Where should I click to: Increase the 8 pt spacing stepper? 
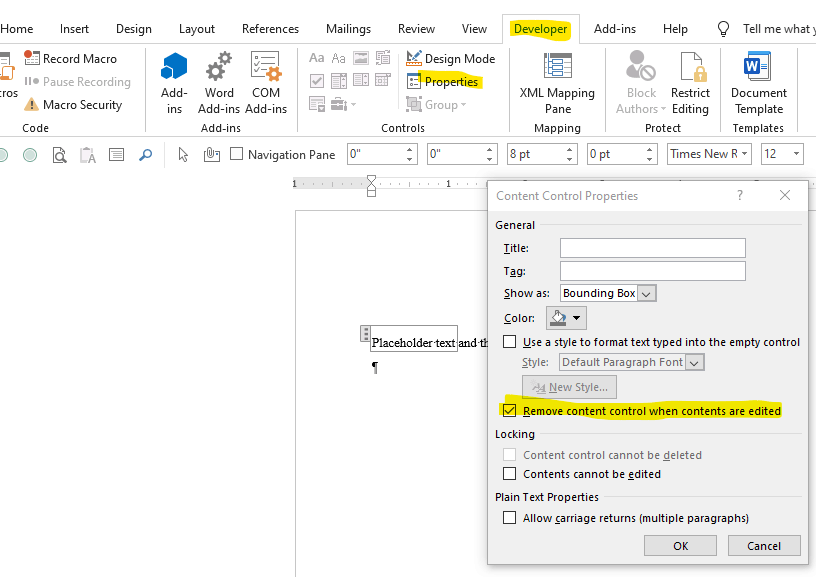[569, 150]
